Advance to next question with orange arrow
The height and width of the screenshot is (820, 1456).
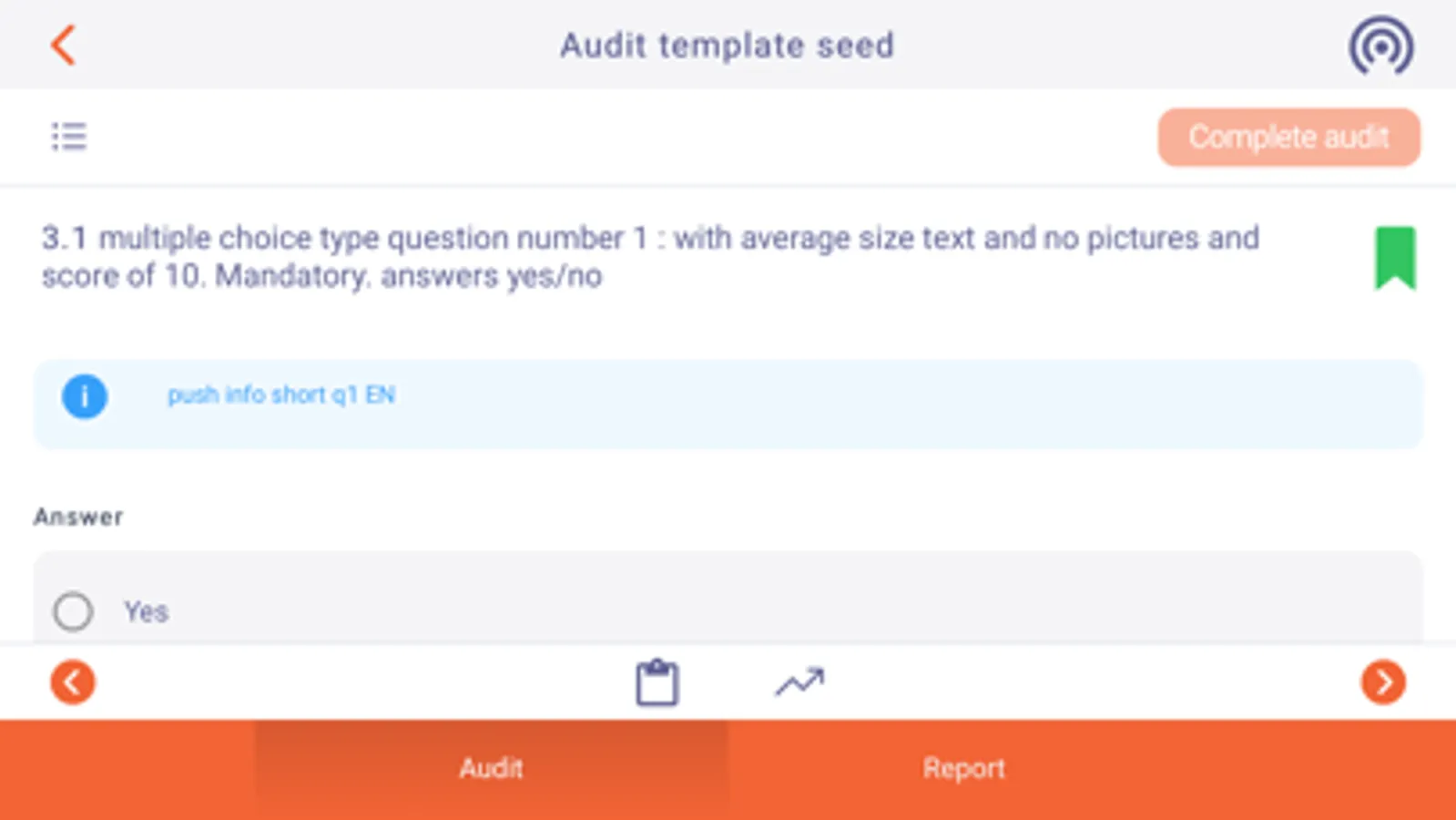[x=1382, y=682]
